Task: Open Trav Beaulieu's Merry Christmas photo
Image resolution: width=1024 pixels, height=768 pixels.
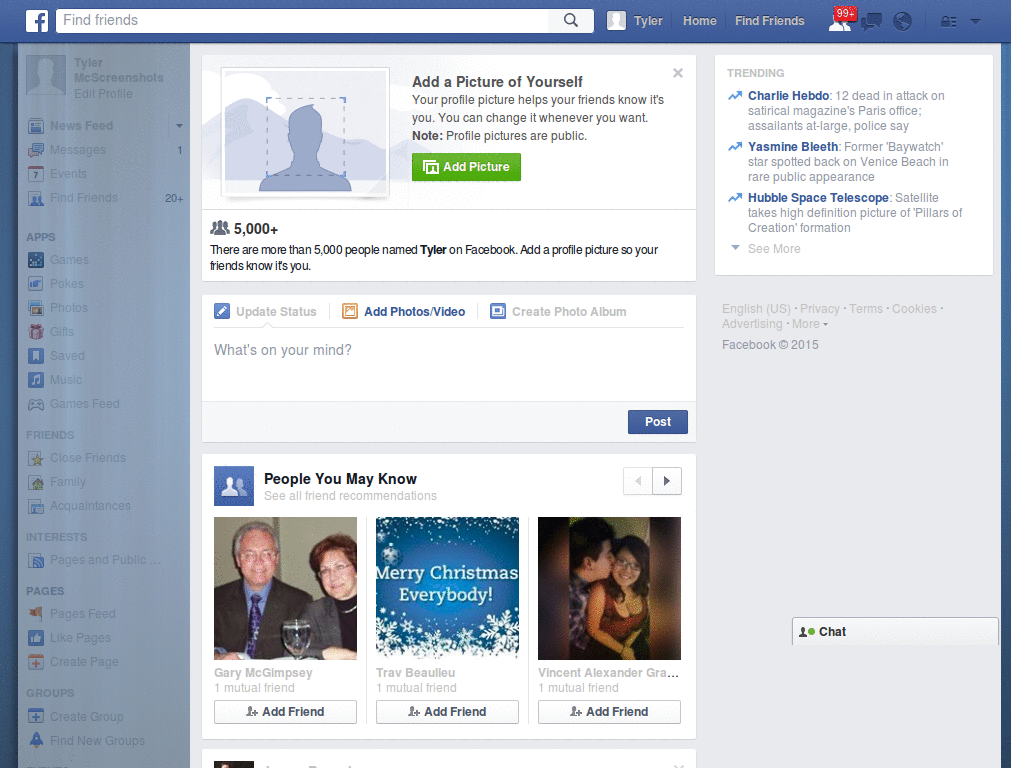Action: point(447,588)
